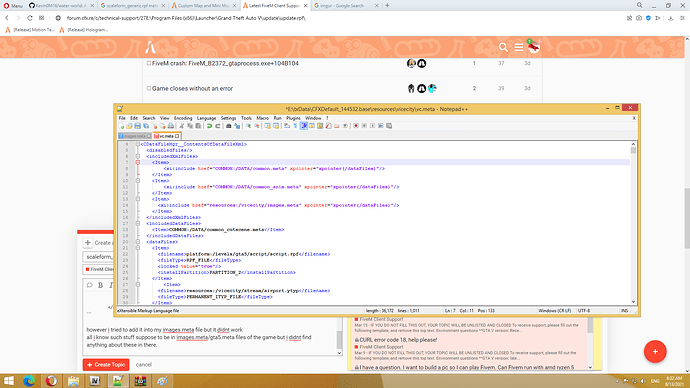Viewport: 690px width, 388px height.
Task: Click the New file icon in Notepad++ toolbar
Action: click(122, 126)
